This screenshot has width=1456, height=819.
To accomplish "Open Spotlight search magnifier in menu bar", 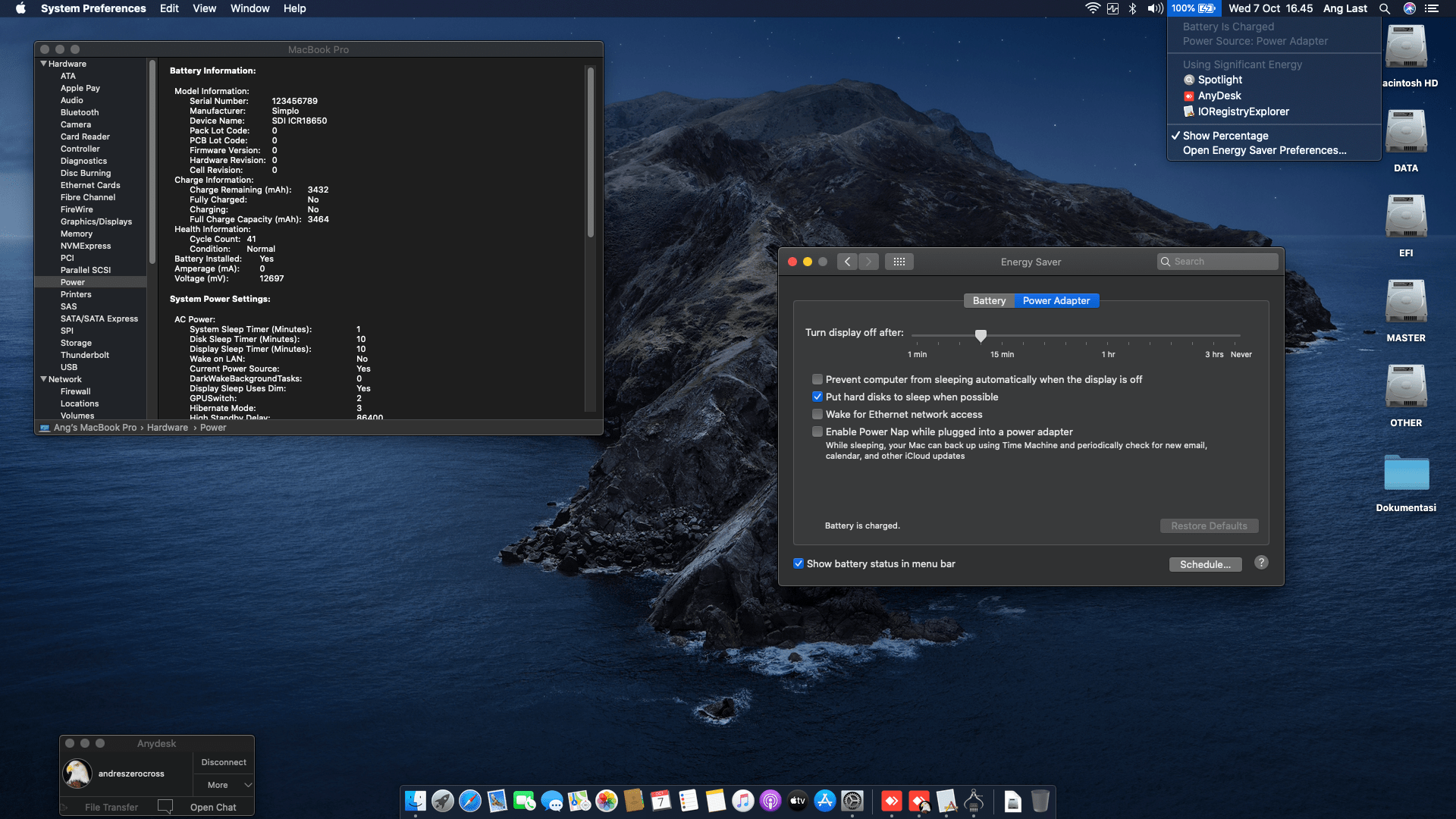I will (x=1385, y=8).
